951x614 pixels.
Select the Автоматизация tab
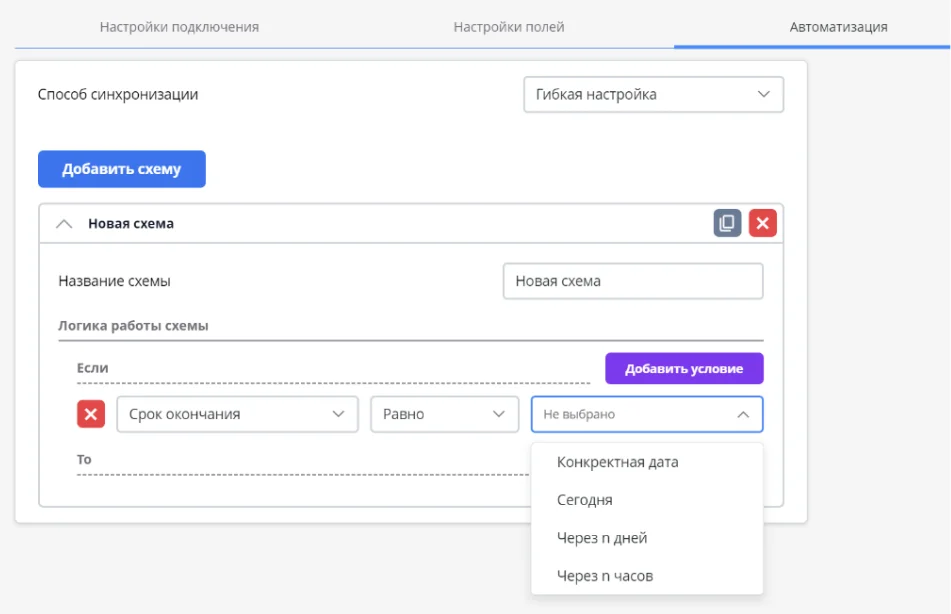pyautogui.click(x=838, y=27)
